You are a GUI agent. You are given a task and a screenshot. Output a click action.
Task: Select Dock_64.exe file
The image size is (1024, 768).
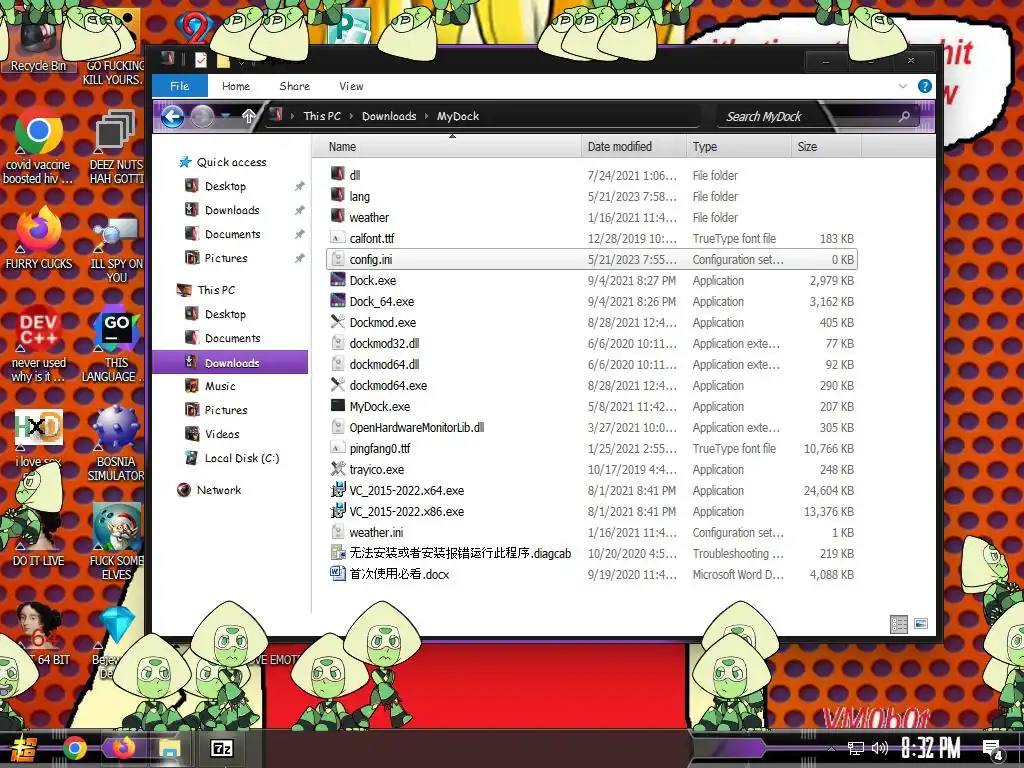pos(381,301)
